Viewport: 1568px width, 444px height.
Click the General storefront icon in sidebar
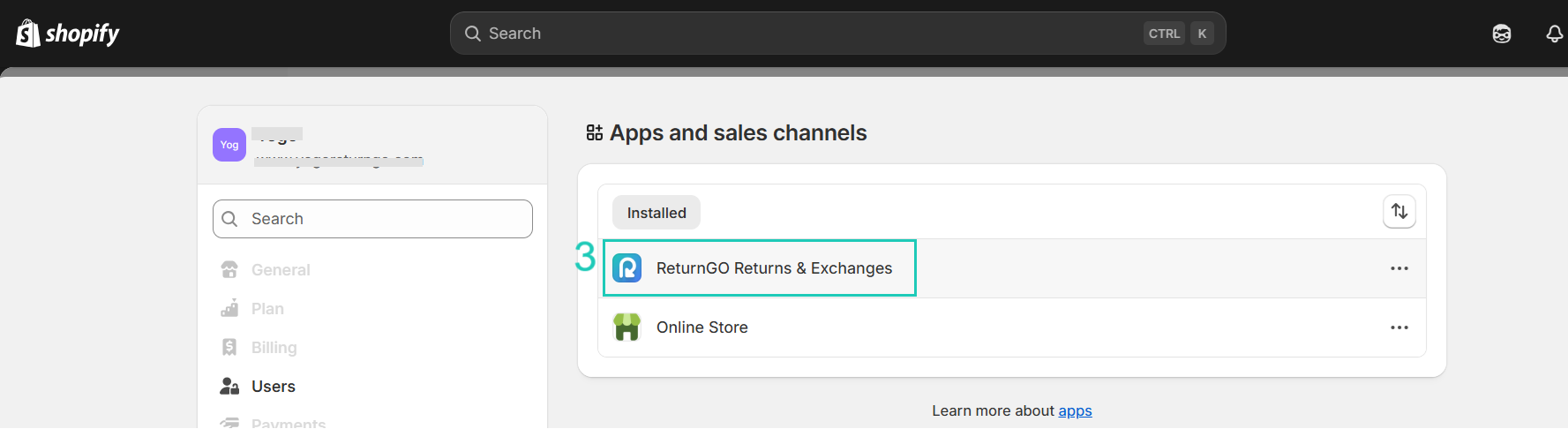(229, 269)
